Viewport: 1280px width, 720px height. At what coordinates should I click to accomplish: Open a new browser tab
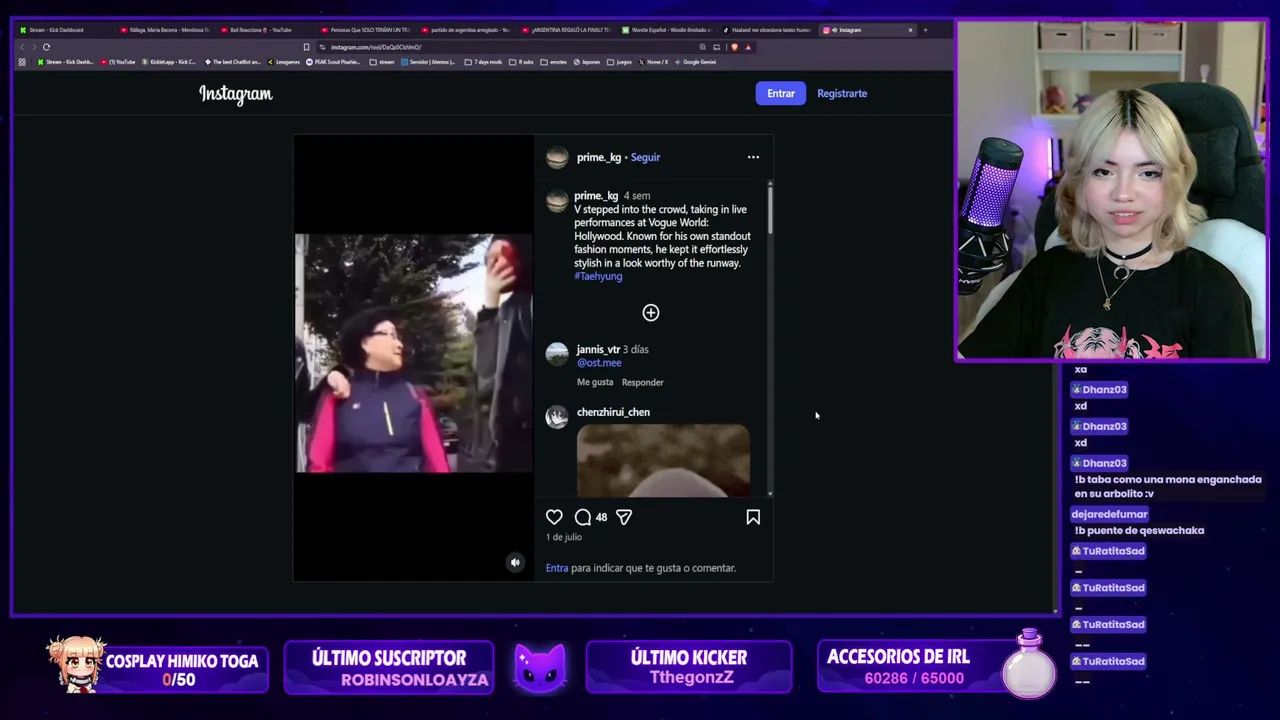click(x=925, y=30)
